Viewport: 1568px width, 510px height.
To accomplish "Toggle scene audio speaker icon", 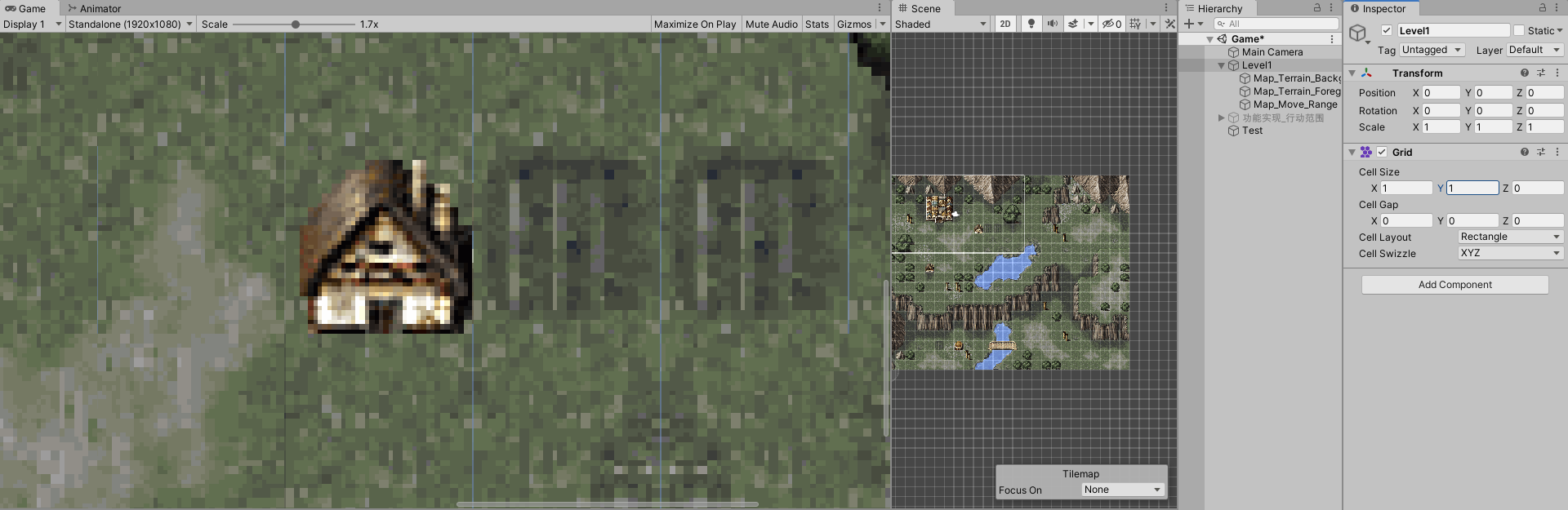I will (1053, 24).
